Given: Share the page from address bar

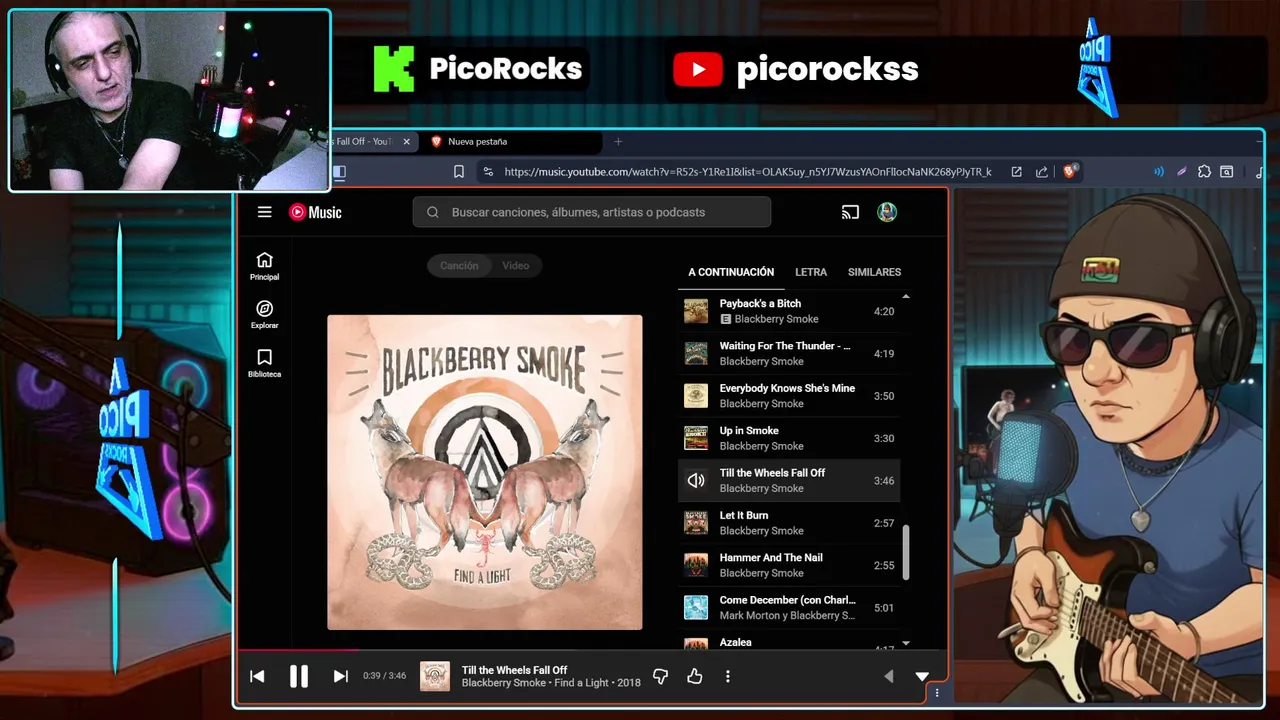Looking at the screenshot, I should 1041,172.
